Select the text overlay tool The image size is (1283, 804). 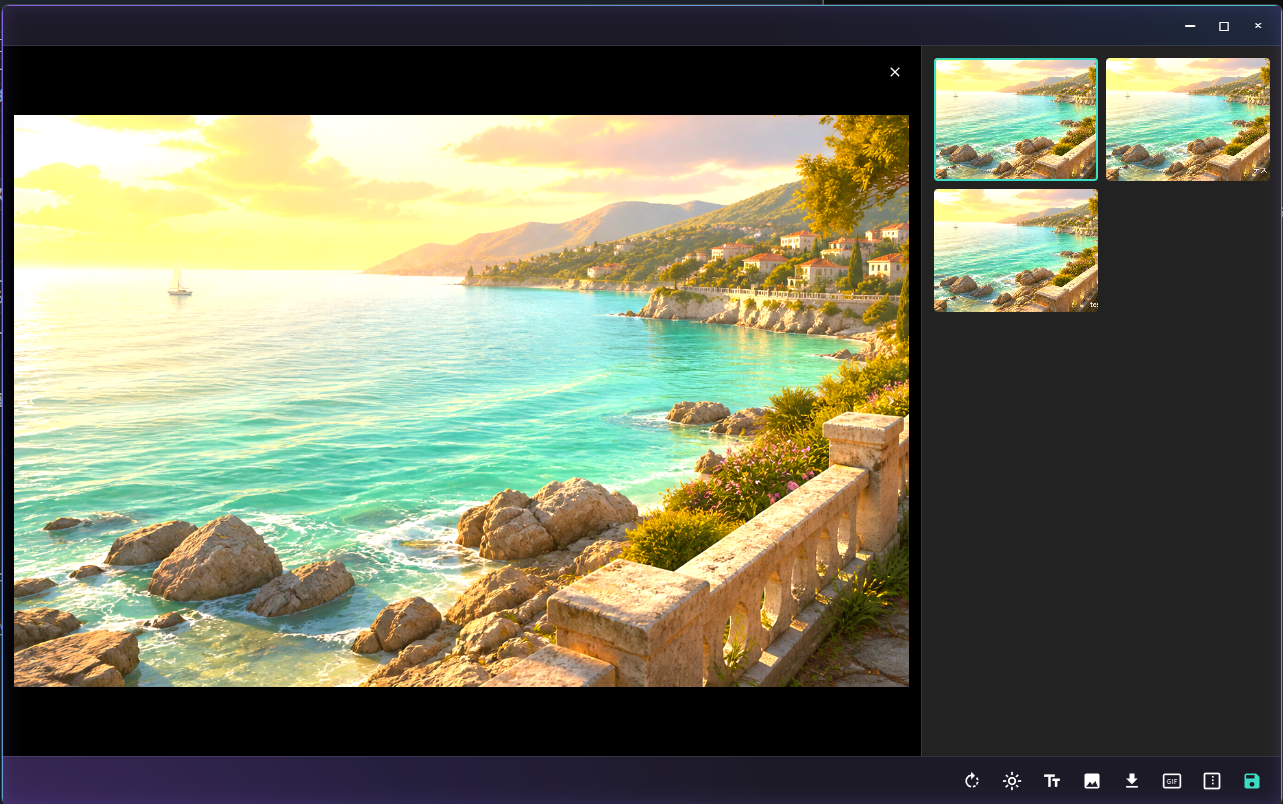[1052, 781]
